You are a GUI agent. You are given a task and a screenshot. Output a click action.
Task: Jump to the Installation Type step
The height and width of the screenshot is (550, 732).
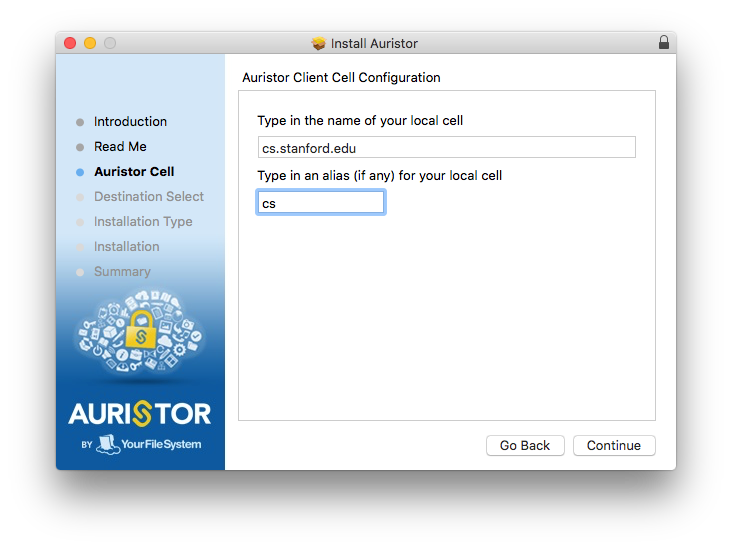[143, 222]
